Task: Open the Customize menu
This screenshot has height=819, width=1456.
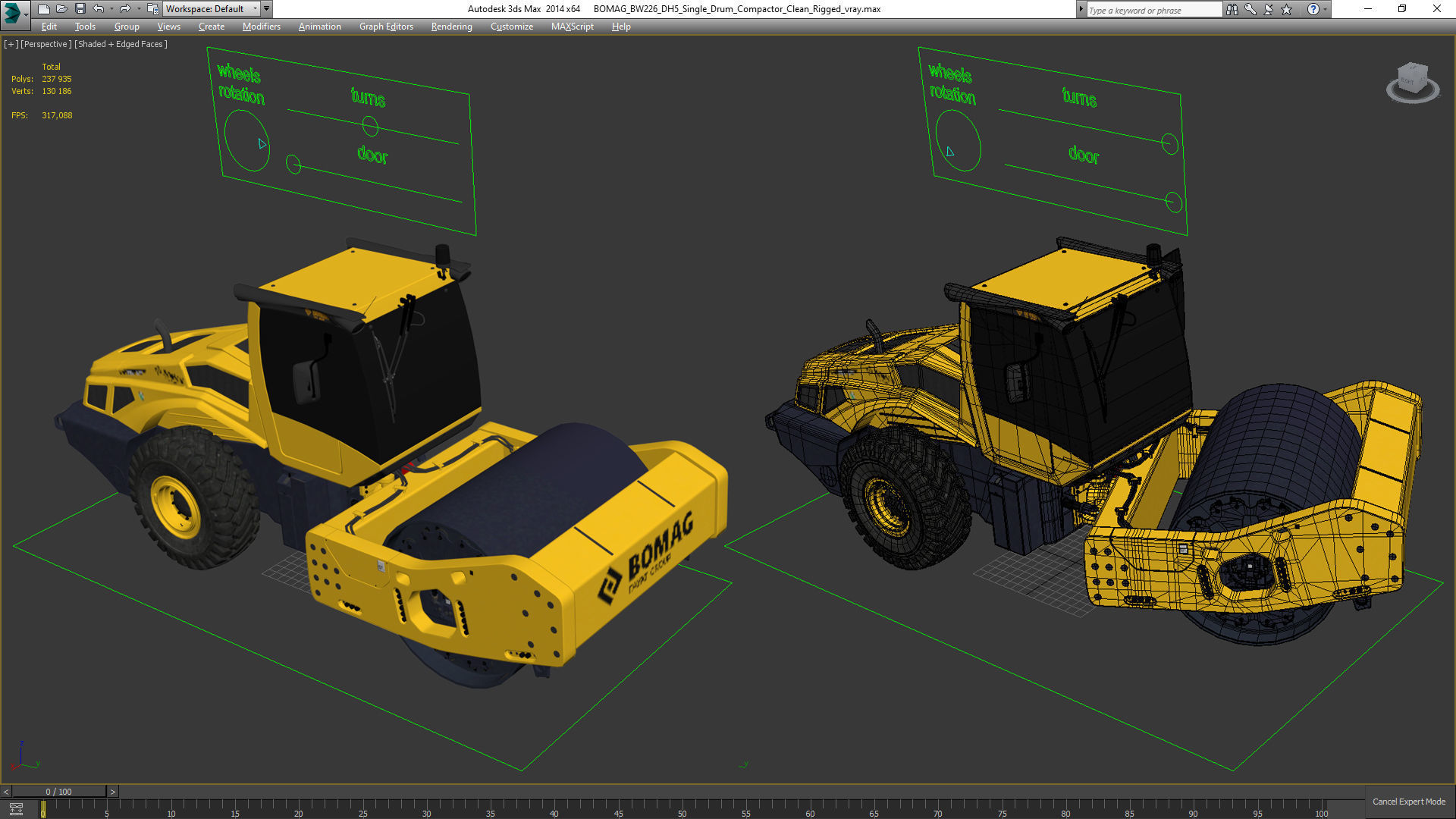Action: [512, 27]
